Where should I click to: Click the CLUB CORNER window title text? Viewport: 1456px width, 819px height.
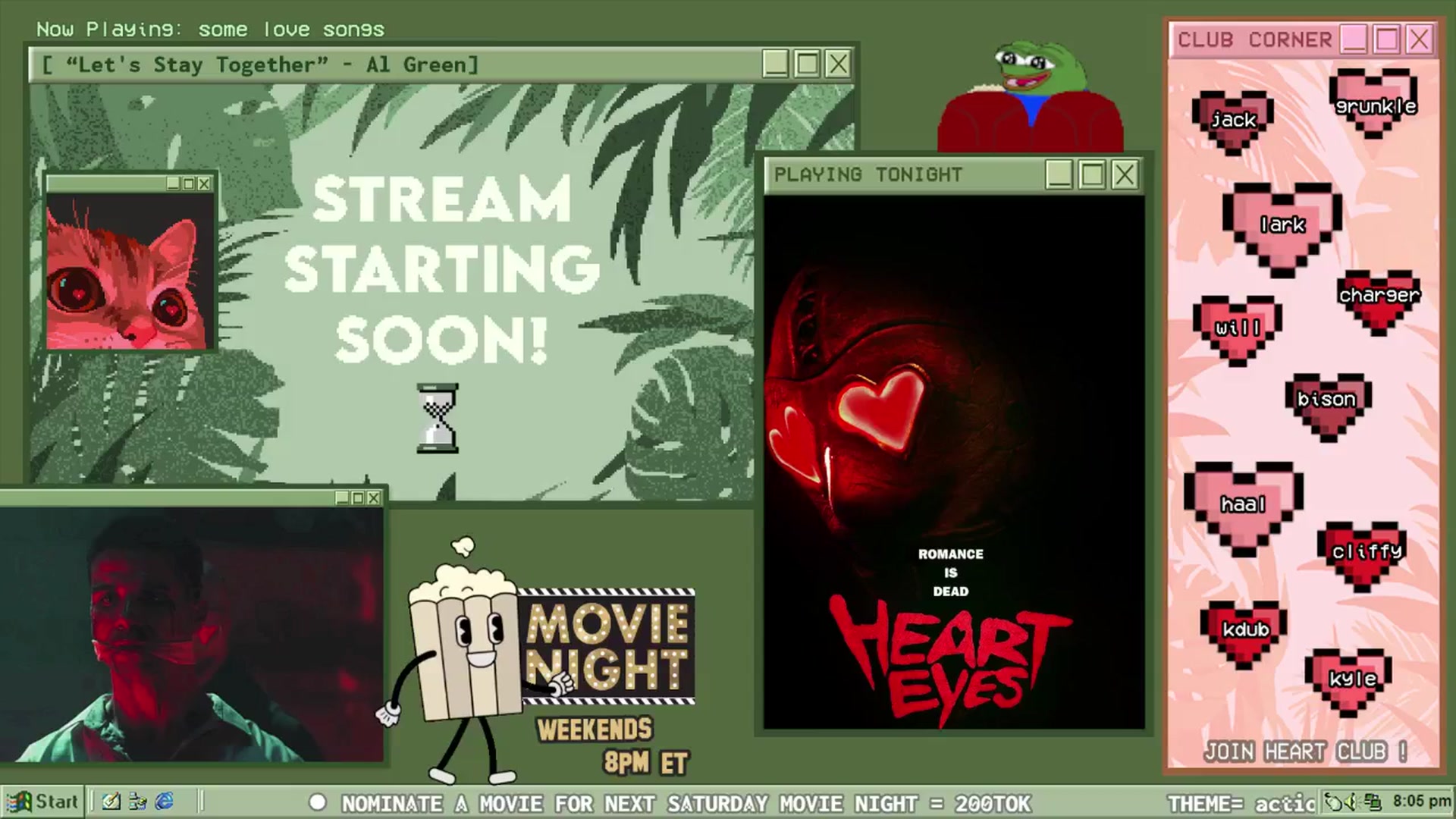[x=1254, y=39]
